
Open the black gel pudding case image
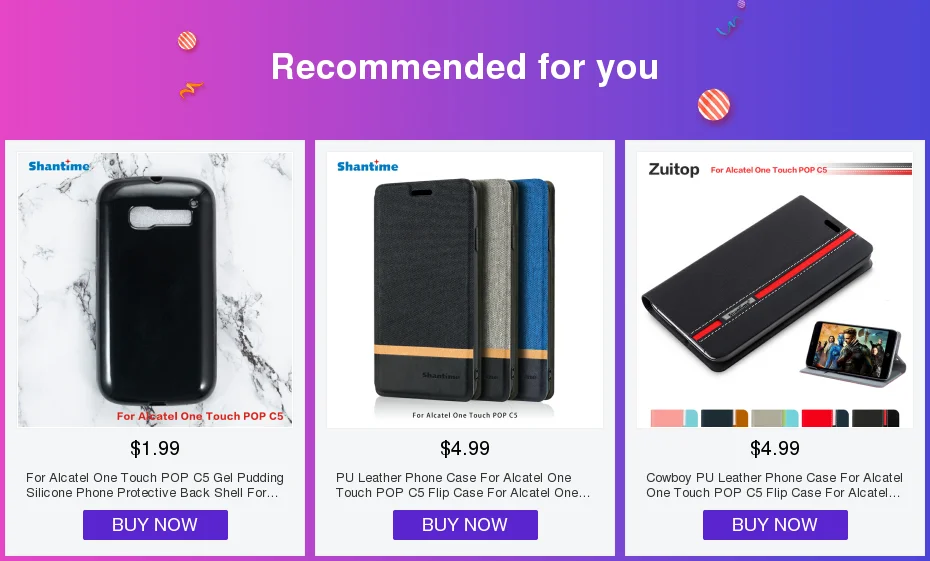(x=155, y=290)
